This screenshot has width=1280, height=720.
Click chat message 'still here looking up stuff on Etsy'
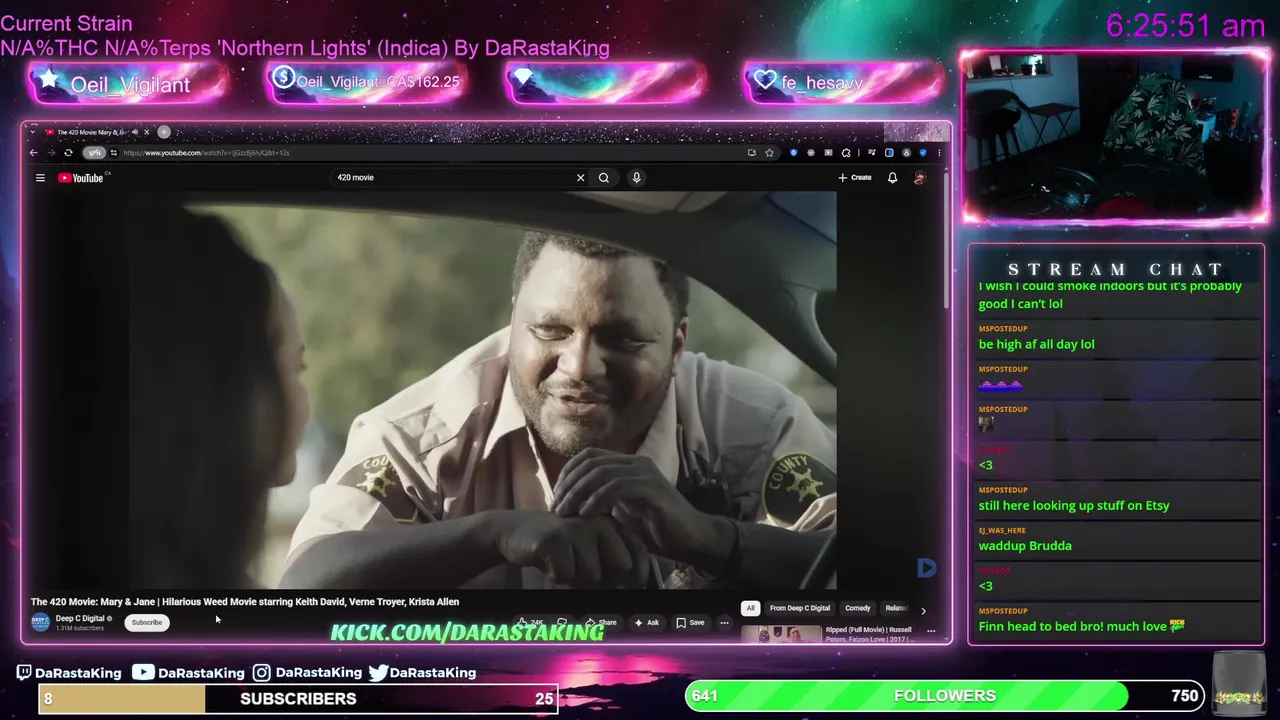coord(1074,505)
